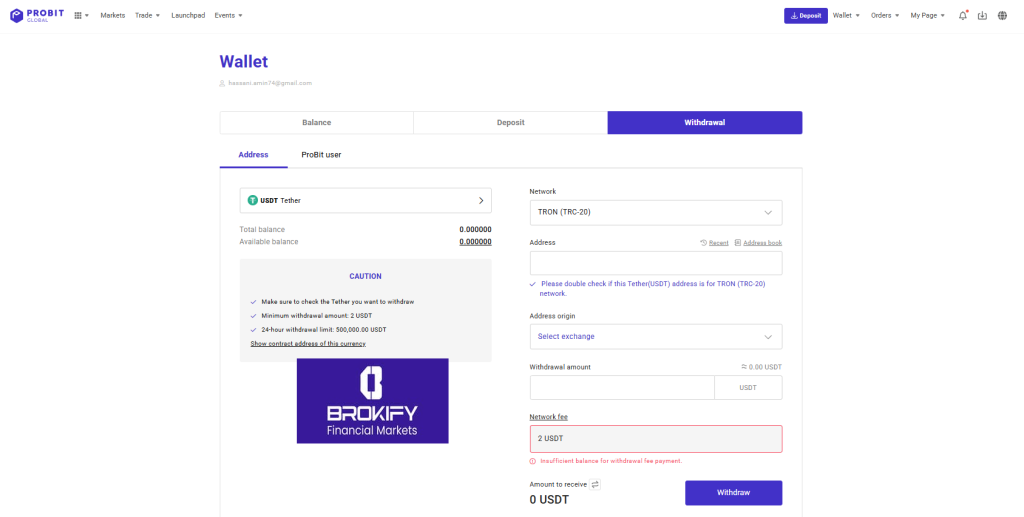Open the Balance tab
The height and width of the screenshot is (517, 1024).
[x=316, y=122]
